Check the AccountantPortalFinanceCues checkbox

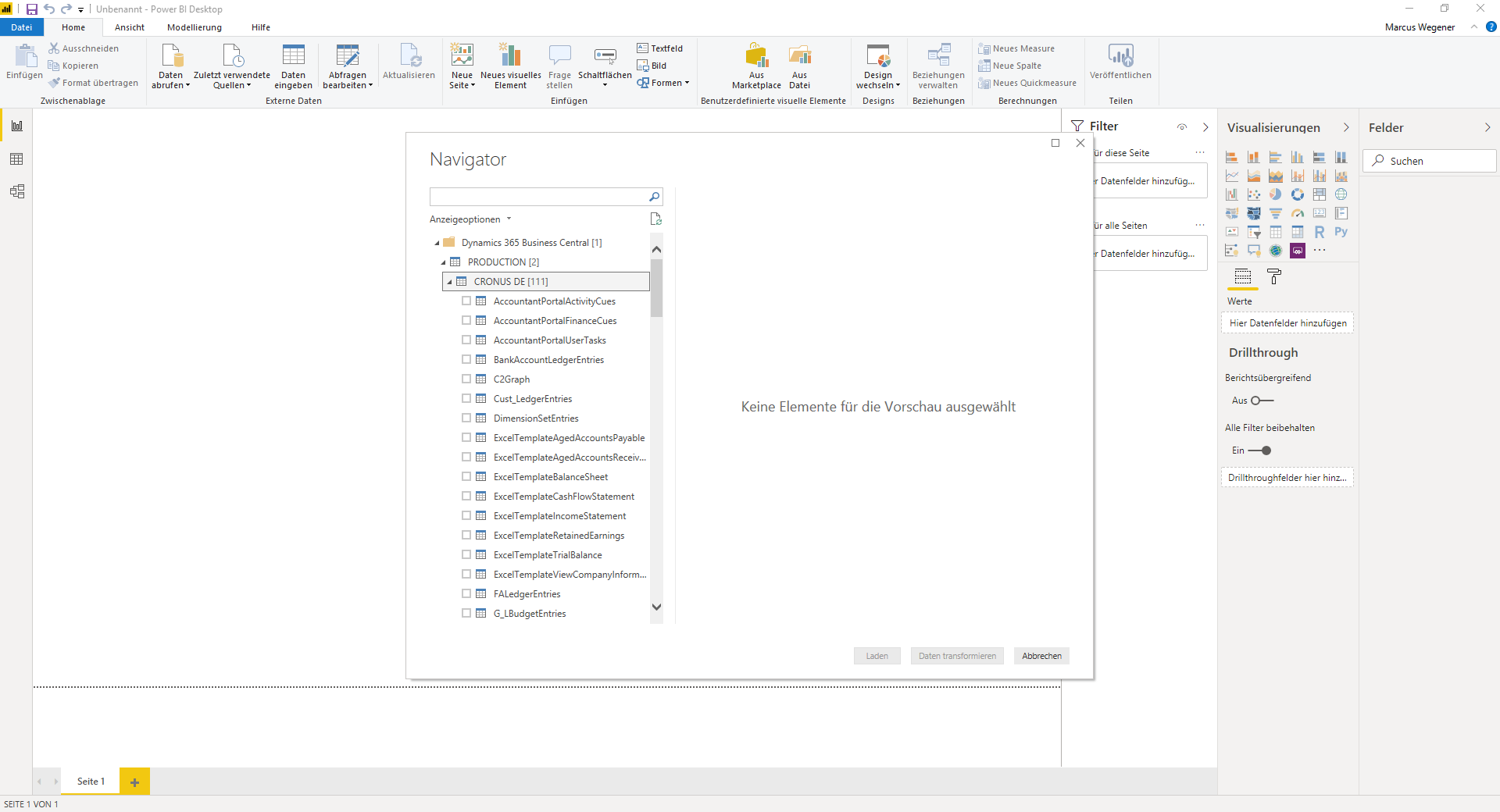coord(466,320)
